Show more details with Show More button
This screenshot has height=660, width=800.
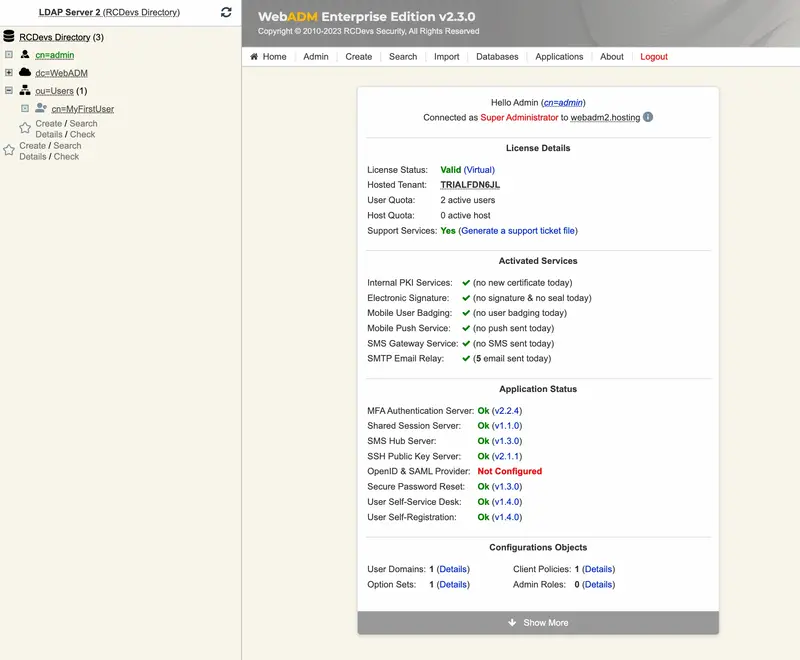(x=538, y=623)
